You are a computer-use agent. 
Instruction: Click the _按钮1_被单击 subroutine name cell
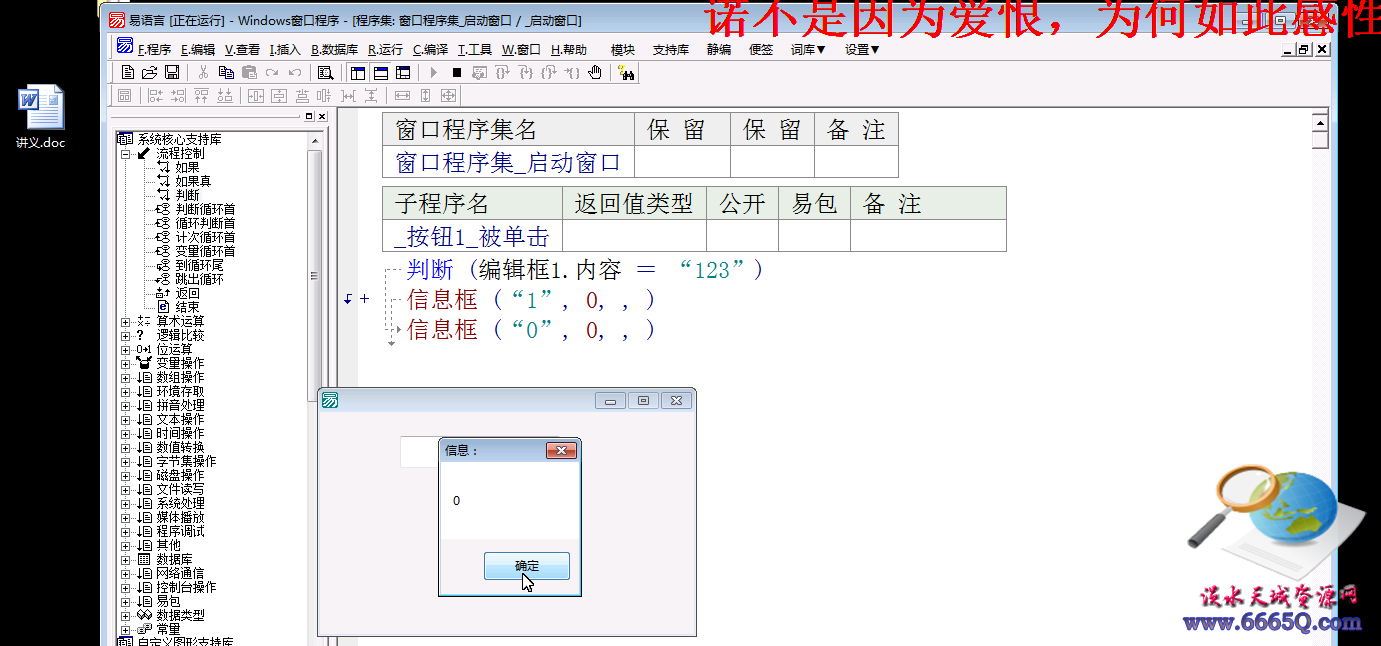(472, 236)
